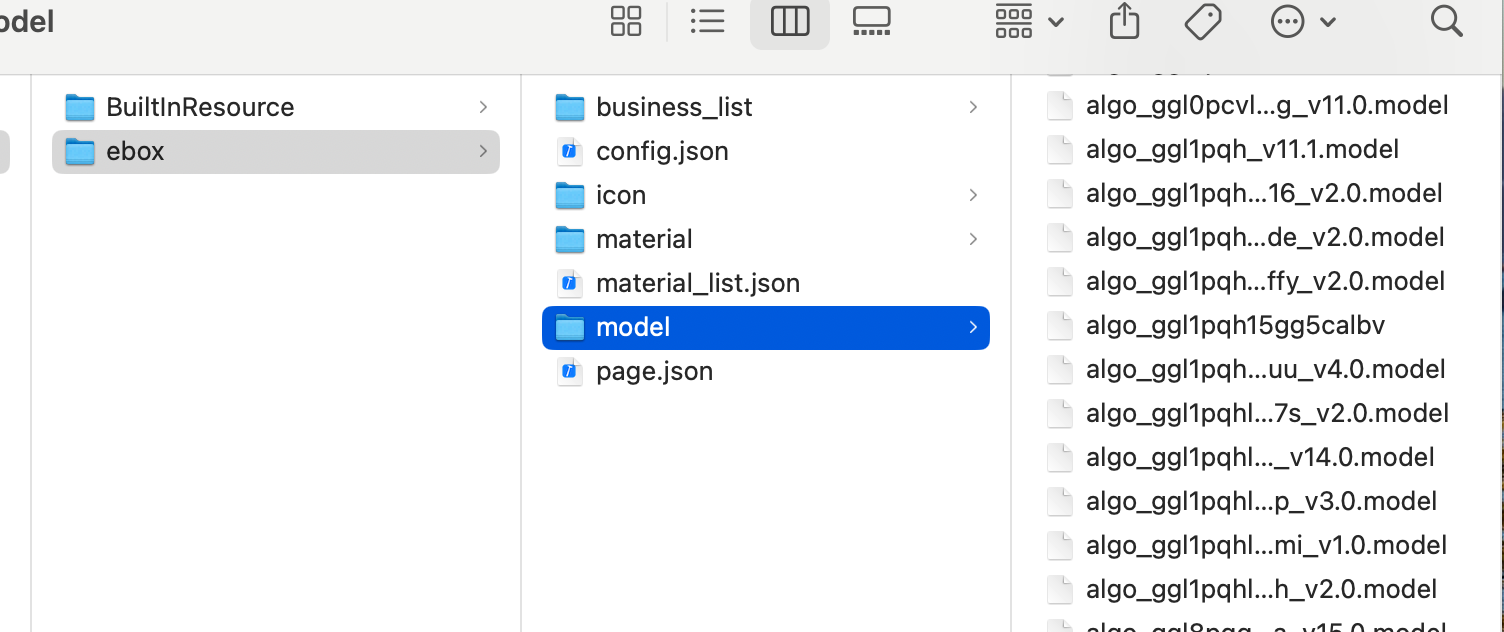
Task: Click the Share icon
Action: click(1124, 21)
